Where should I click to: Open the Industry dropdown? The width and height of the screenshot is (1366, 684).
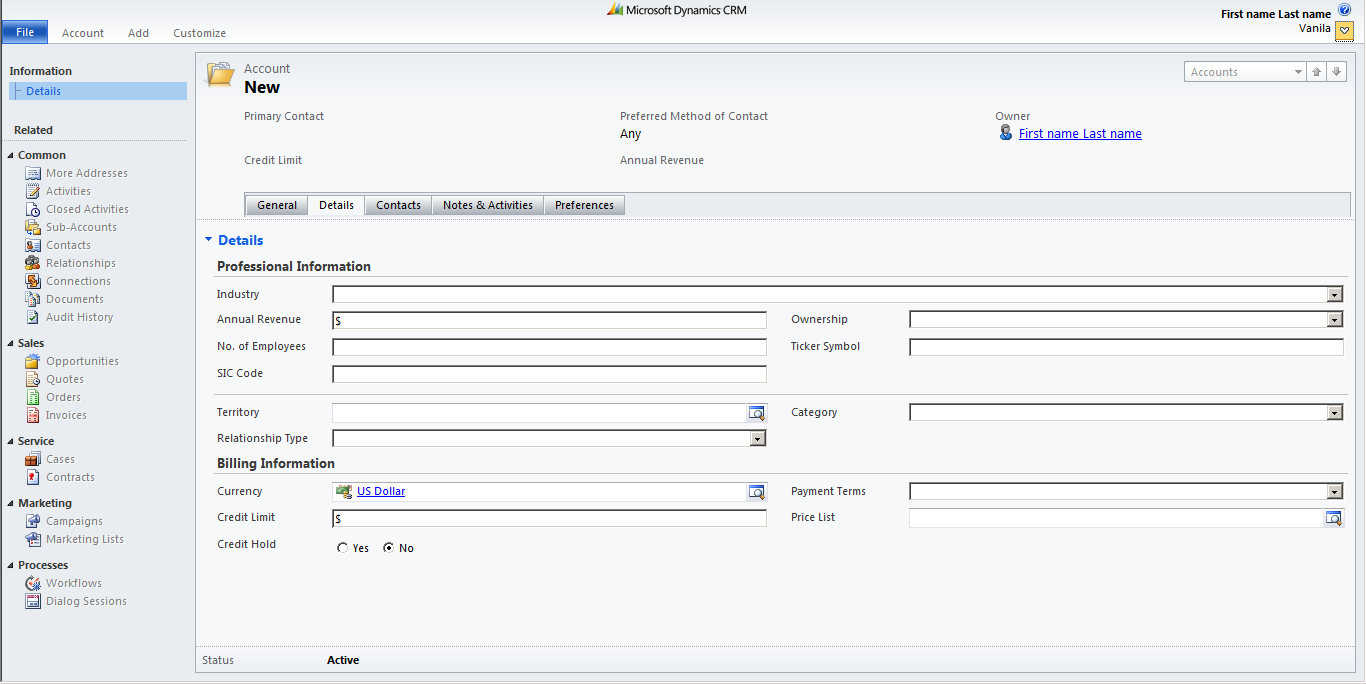point(1334,294)
